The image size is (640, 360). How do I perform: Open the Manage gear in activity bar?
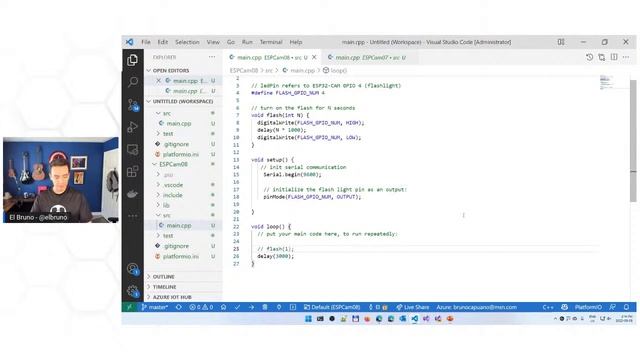(133, 291)
